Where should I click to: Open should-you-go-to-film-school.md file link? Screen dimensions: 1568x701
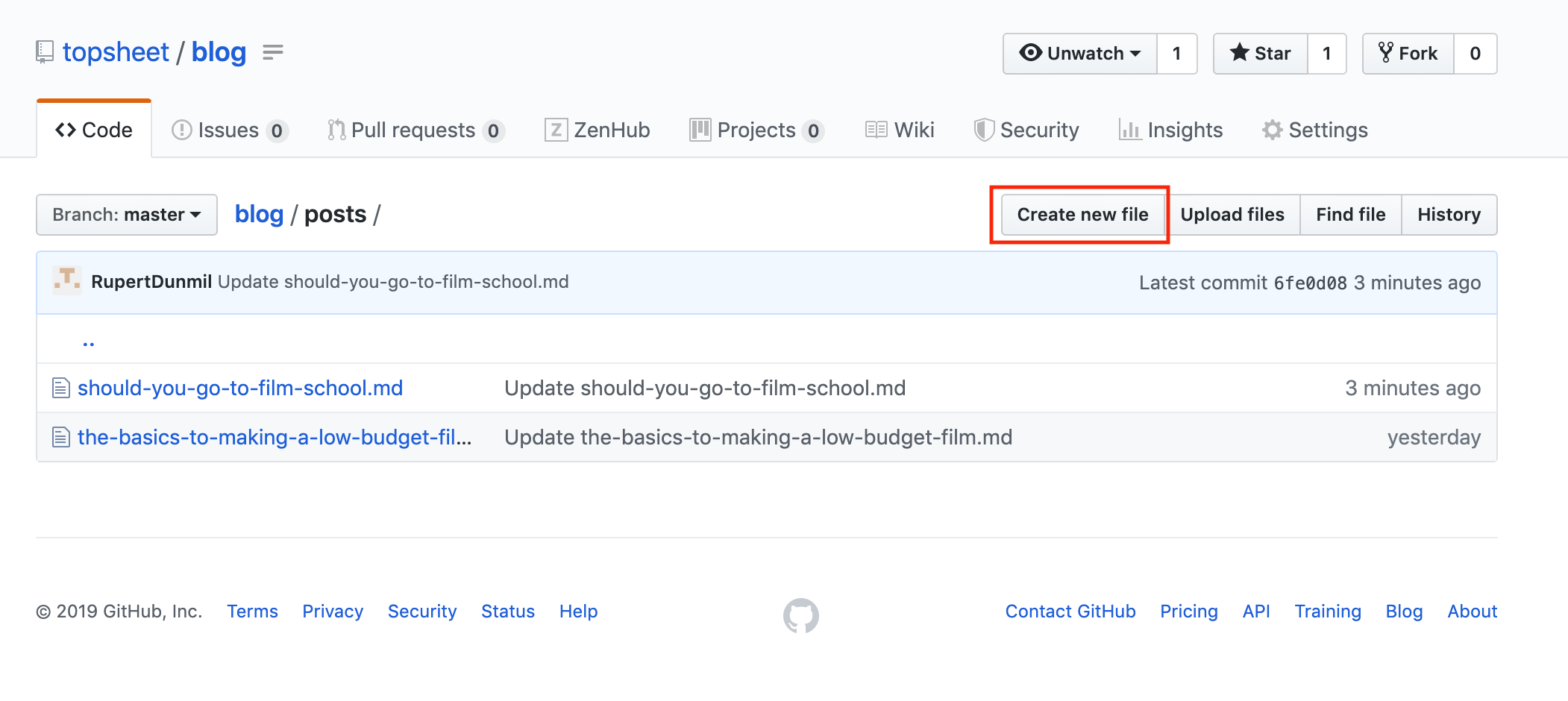click(x=240, y=388)
